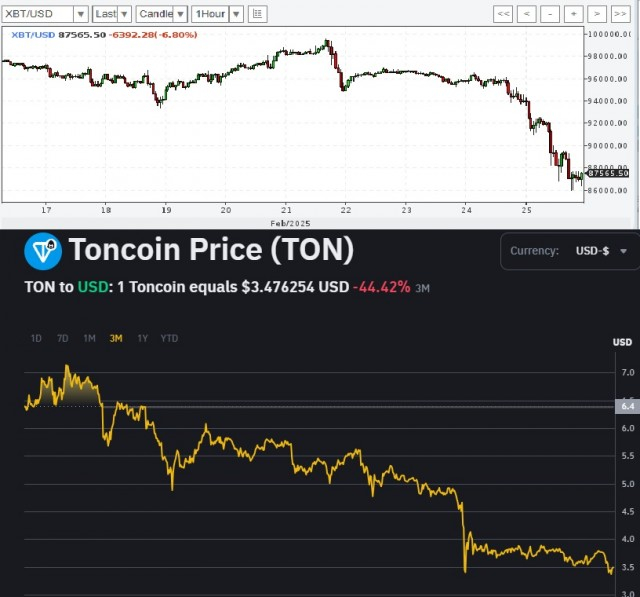Switch to the 1D time range

pyautogui.click(x=37, y=338)
